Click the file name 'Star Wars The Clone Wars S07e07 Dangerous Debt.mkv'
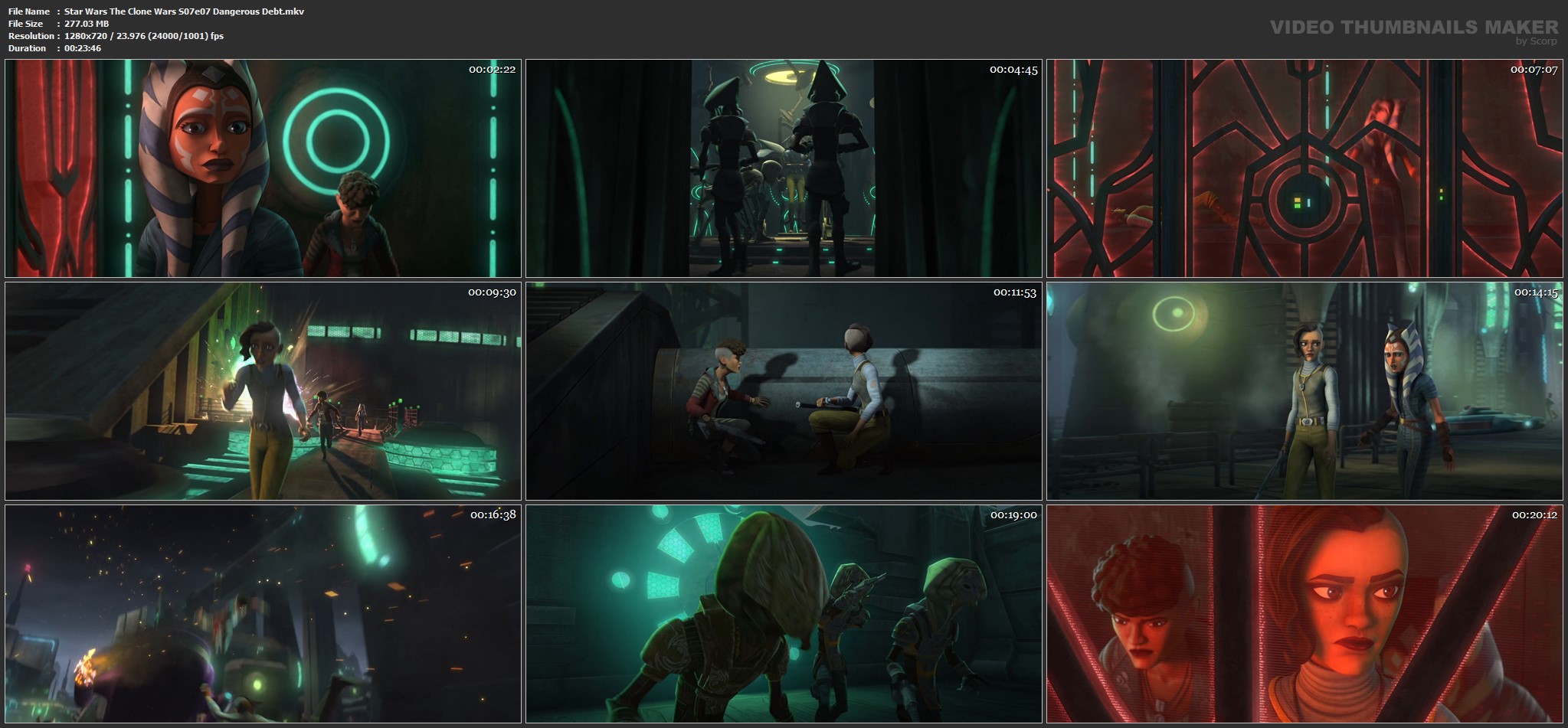This screenshot has width=1568, height=728. [x=184, y=11]
